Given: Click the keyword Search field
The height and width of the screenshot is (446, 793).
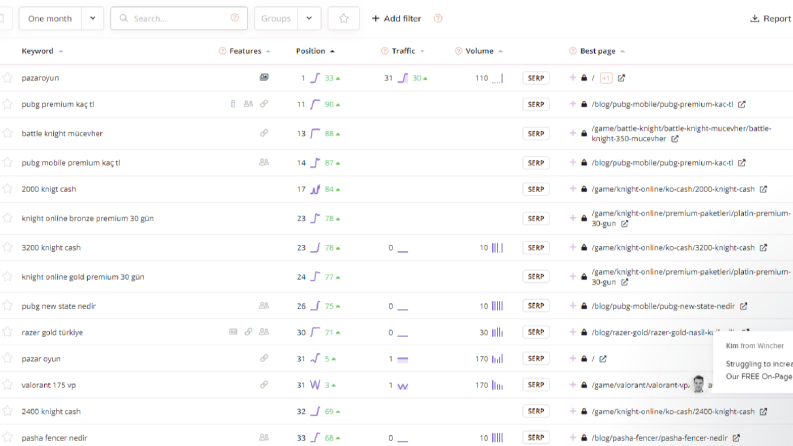Looking at the screenshot, I should pyautogui.click(x=179, y=18).
